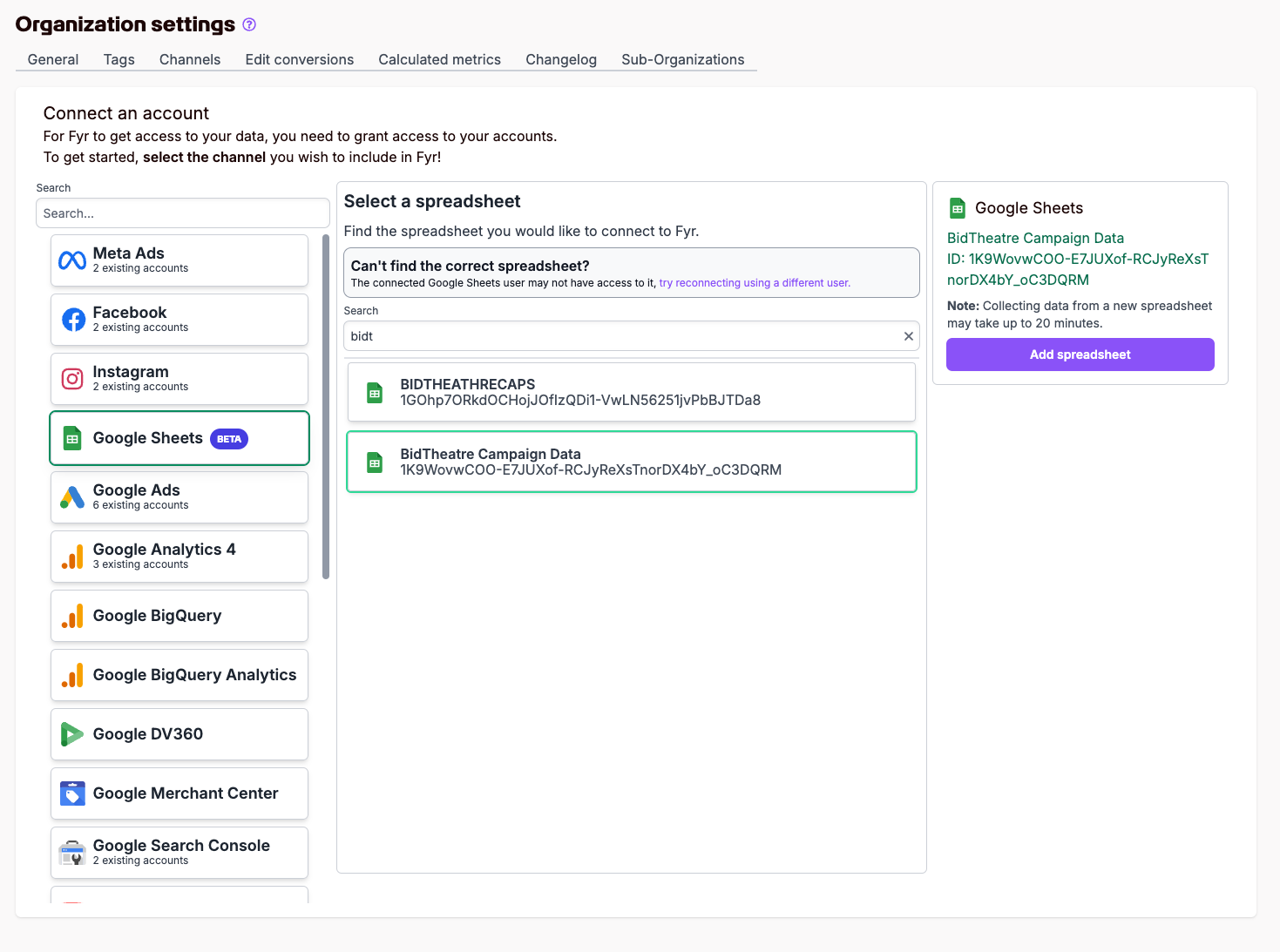Choose the Google Ads channel card
This screenshot has width=1280, height=952.
pos(179,497)
